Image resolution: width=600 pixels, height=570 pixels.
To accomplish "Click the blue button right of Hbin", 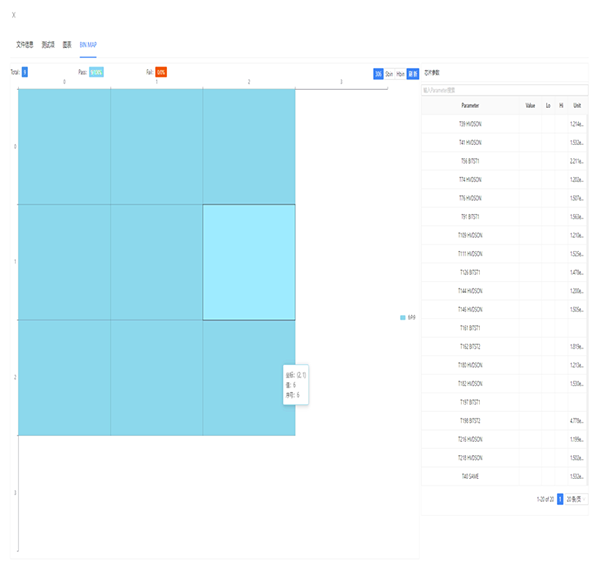I will pos(413,73).
